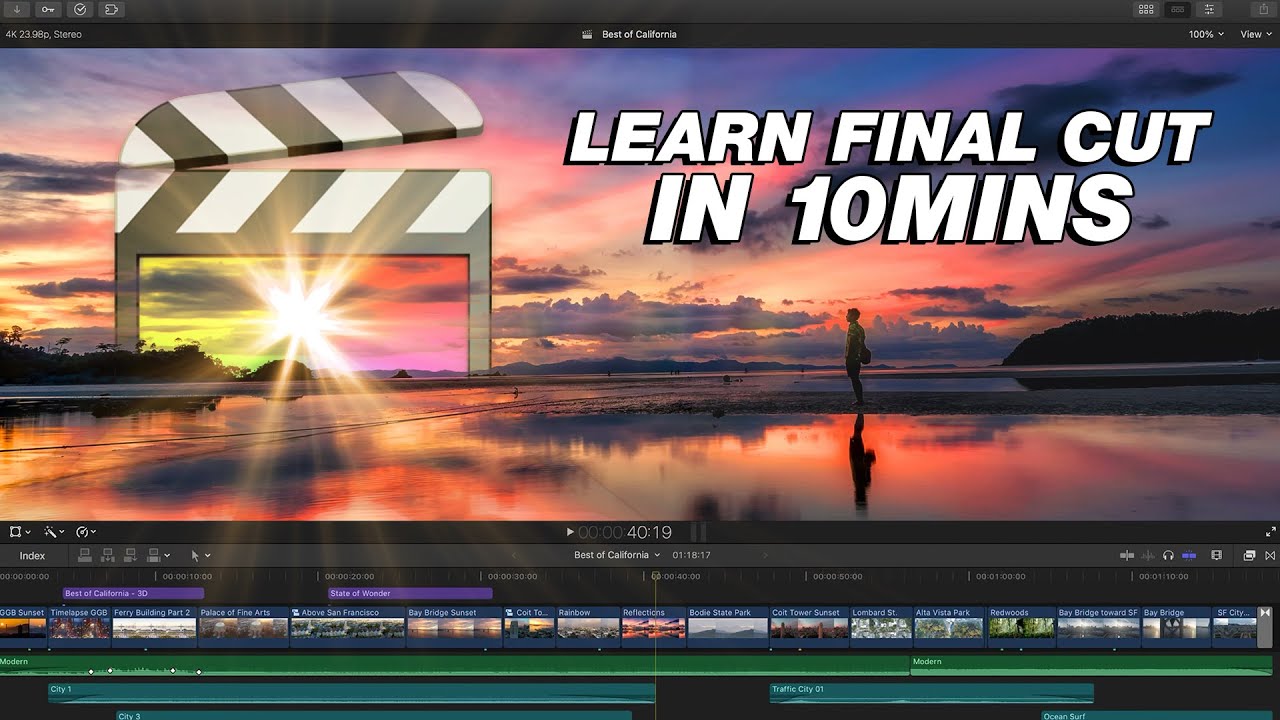Click the playhead marker on the ruler
Screen dimensions: 1280x720
656,576
